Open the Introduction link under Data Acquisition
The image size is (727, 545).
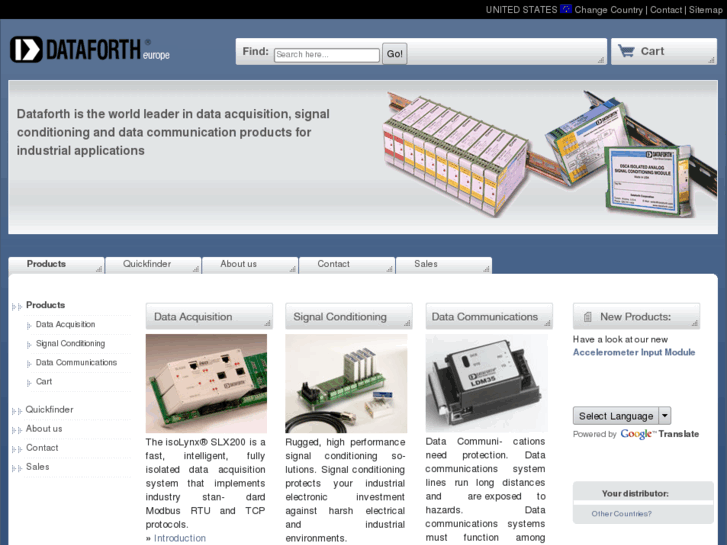180,538
